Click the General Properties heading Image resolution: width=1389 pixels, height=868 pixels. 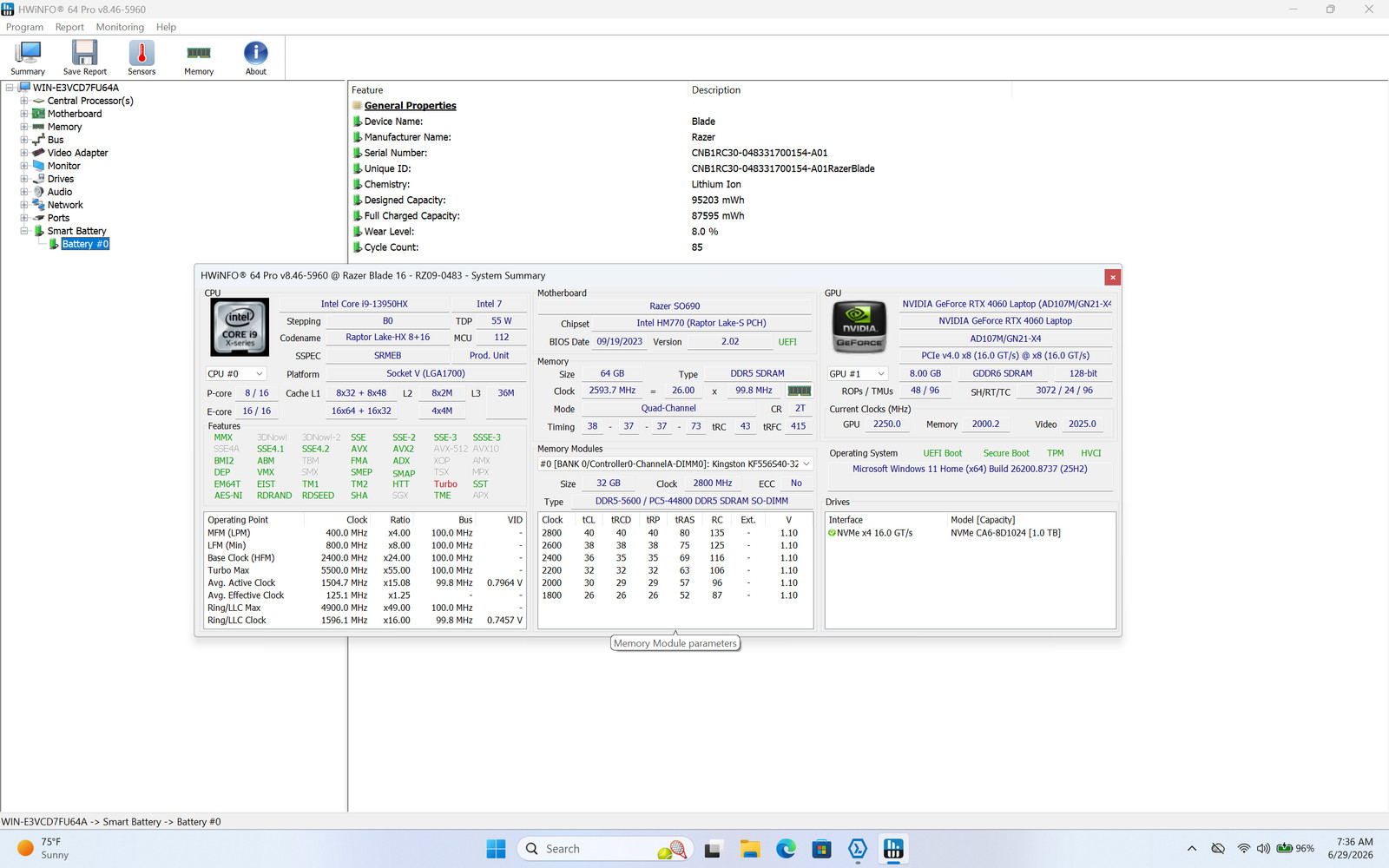tap(410, 106)
